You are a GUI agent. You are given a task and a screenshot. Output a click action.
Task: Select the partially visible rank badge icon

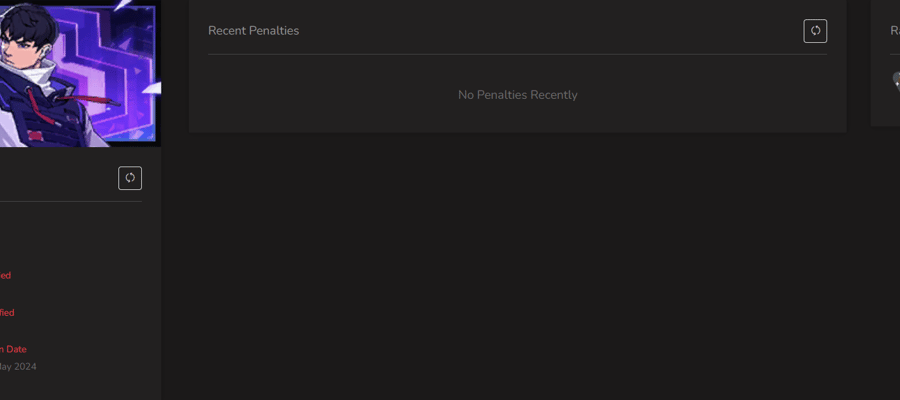[x=896, y=82]
